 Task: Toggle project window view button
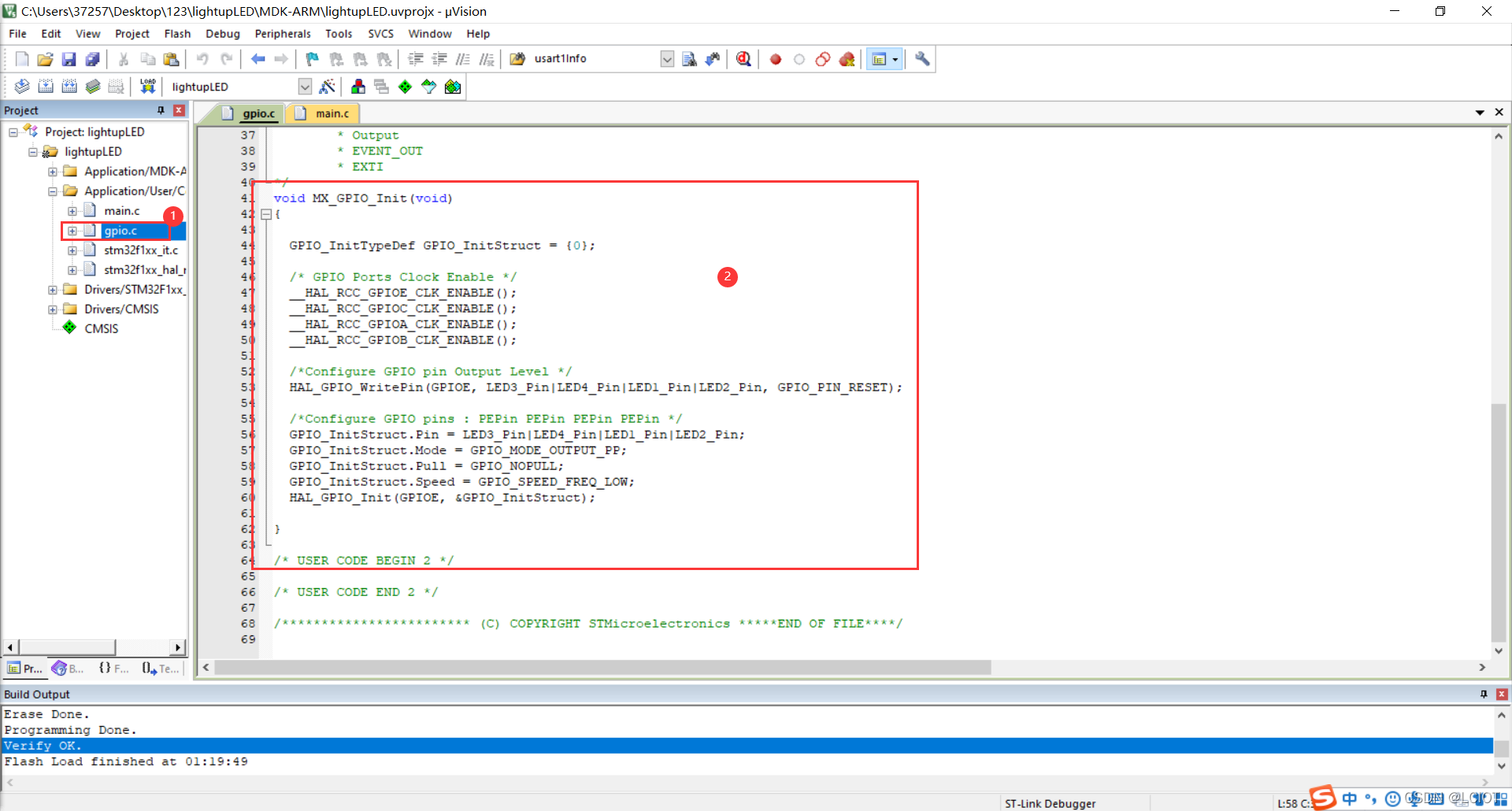click(879, 59)
